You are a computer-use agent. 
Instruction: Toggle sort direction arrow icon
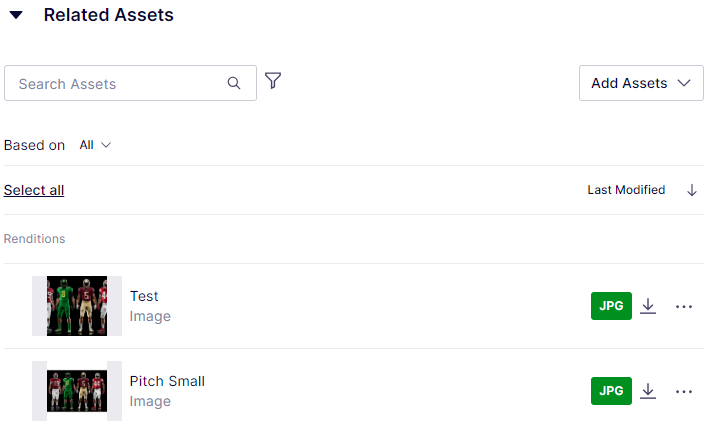691,190
